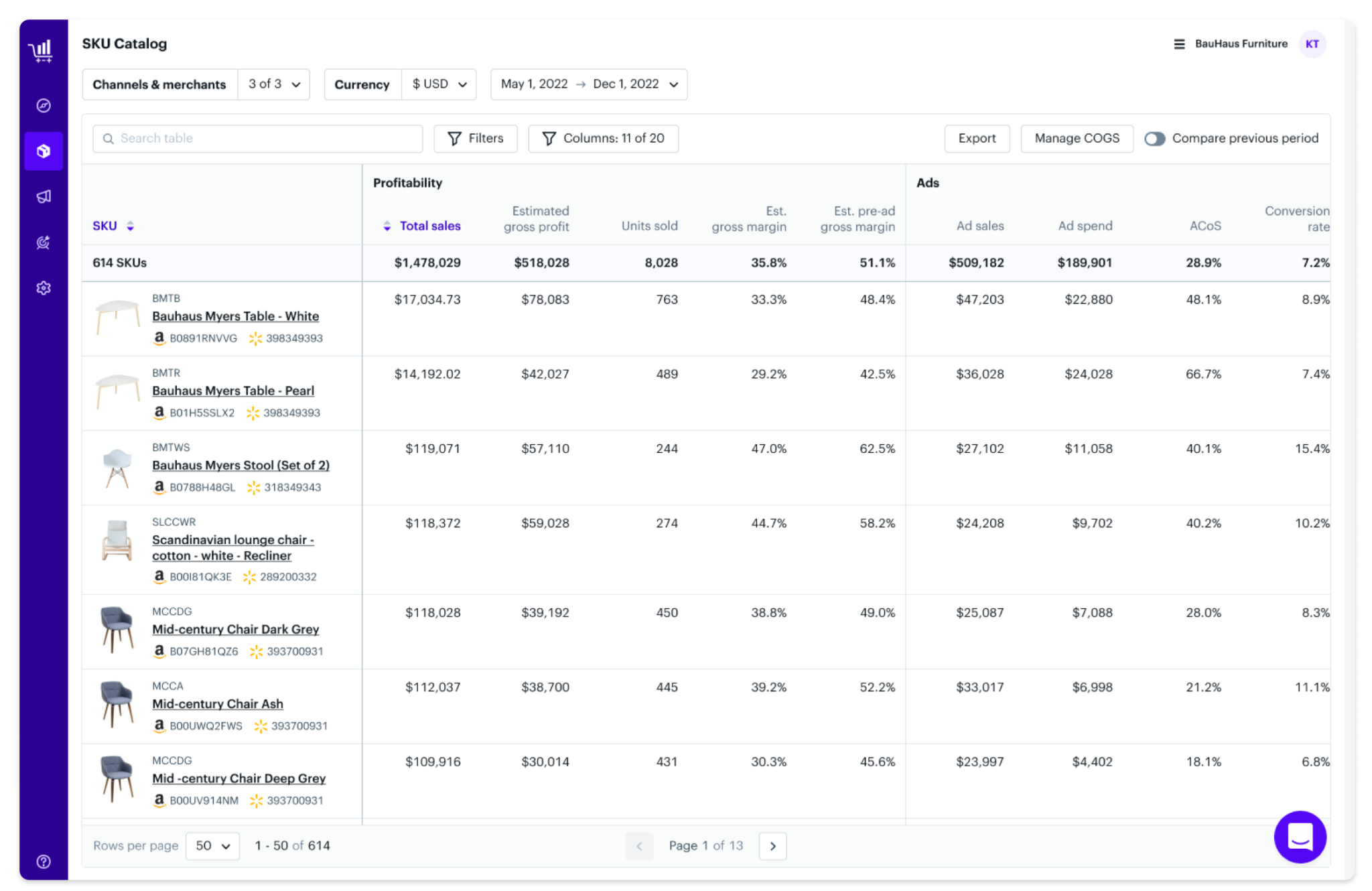This screenshot has width=1372, height=891.
Task: Click the Walmart icon beside 393700931
Action: 255,651
